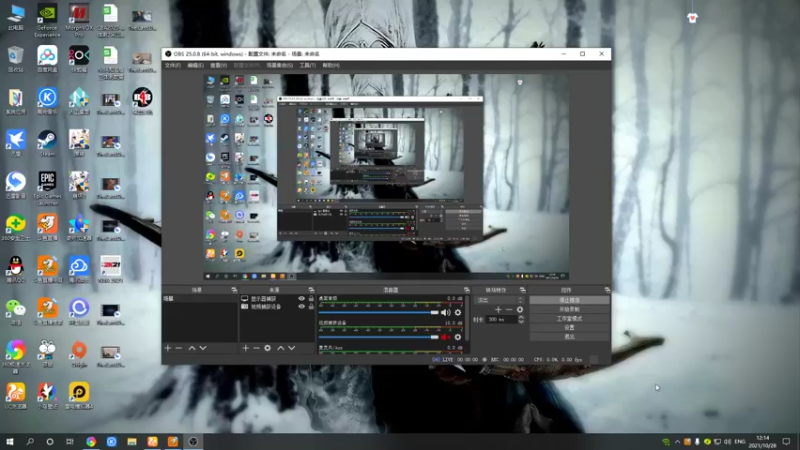Viewport: 800px width, 450px height.
Task: Open transition properties via the Scene Transitions gear
Action: coord(519,309)
